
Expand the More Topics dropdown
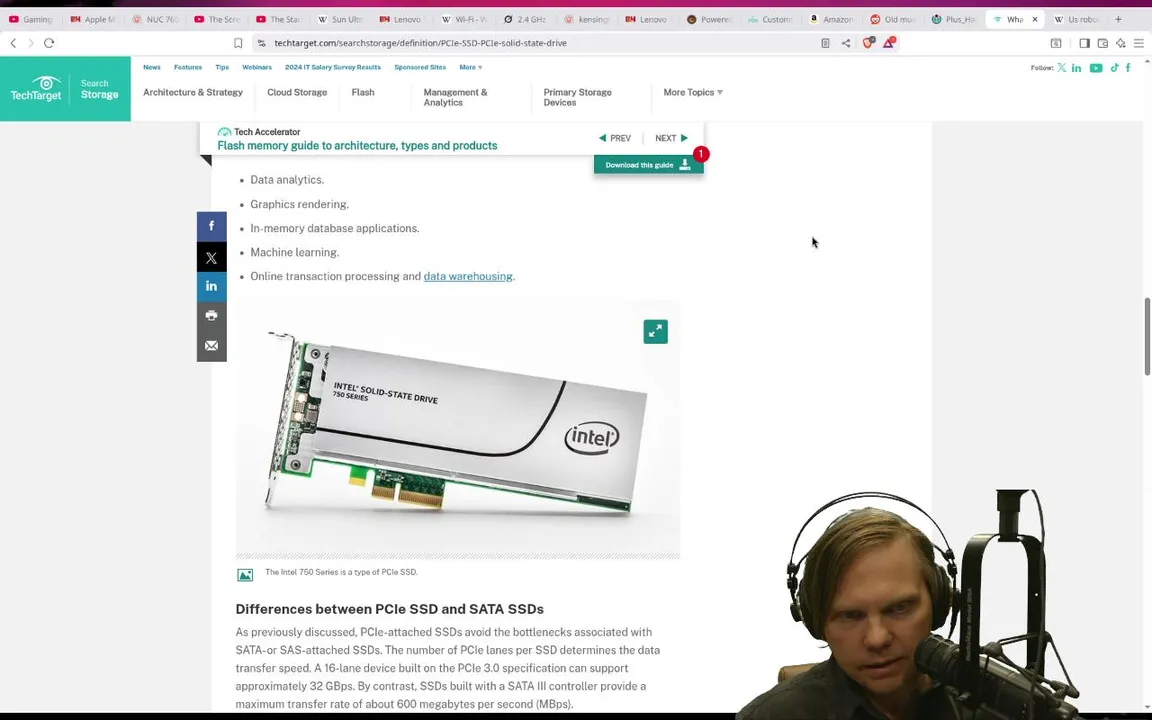coord(693,93)
